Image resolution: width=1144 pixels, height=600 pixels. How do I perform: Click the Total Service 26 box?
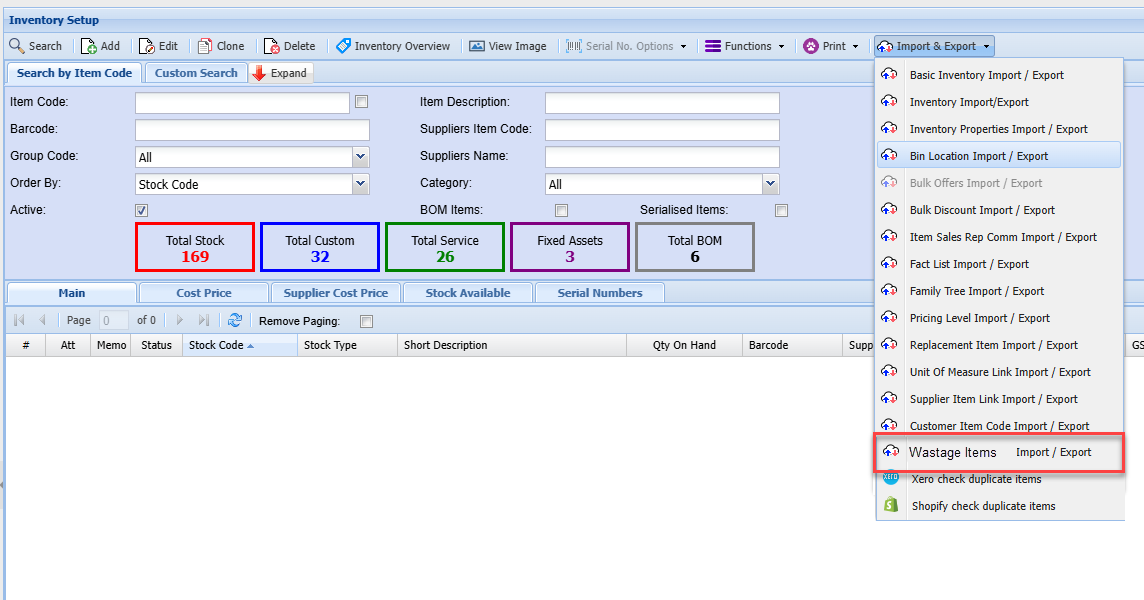[x=445, y=247]
